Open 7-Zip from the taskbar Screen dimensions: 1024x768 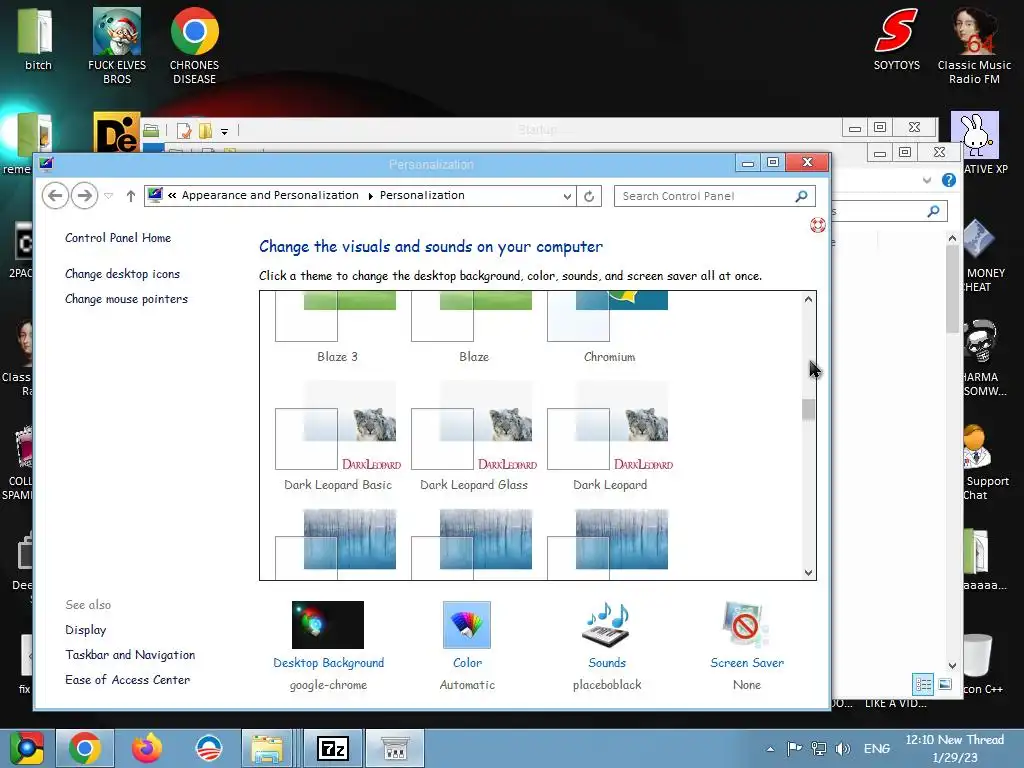pos(332,748)
